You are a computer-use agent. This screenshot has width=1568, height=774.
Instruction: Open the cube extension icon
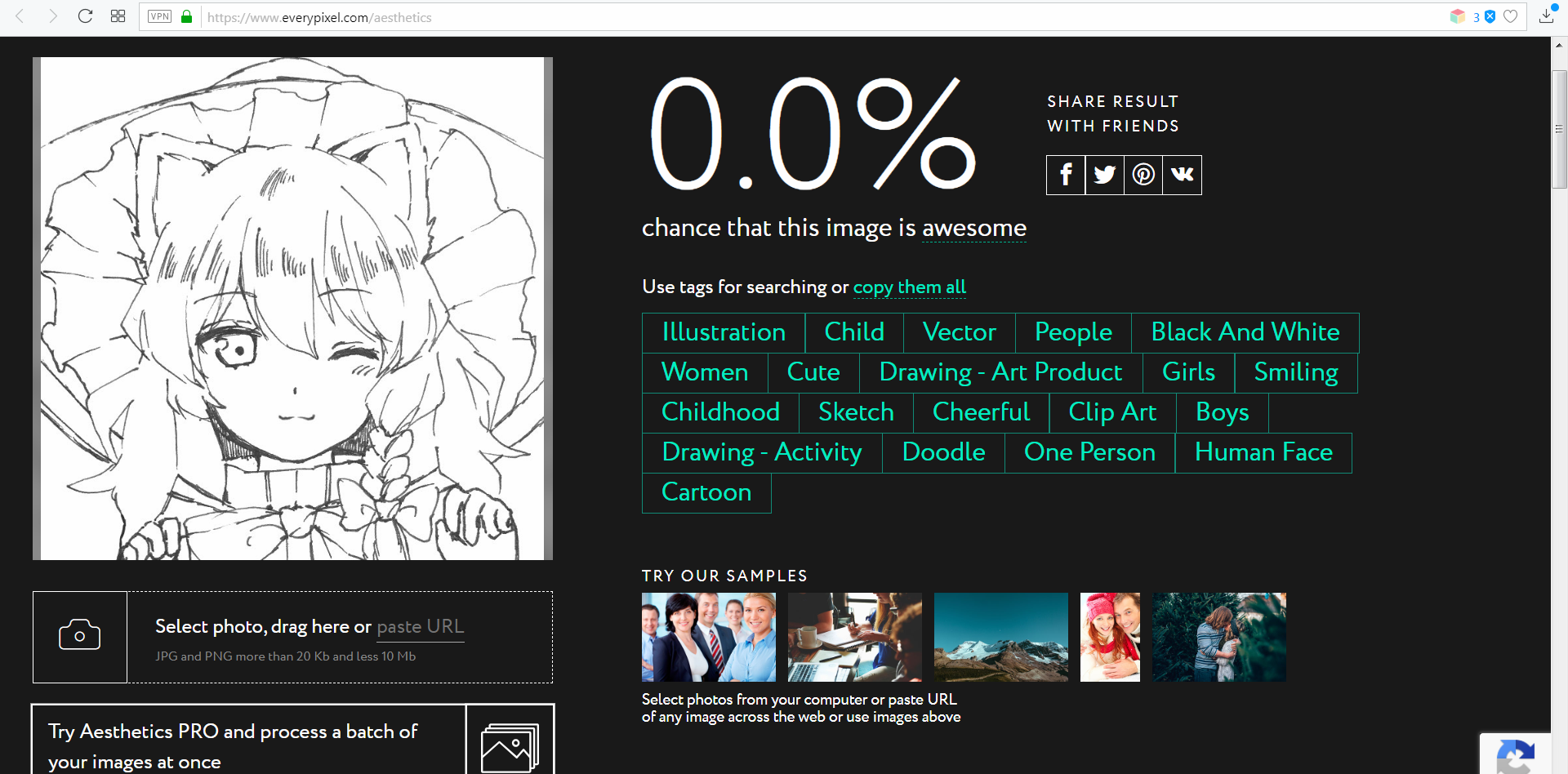[x=1458, y=16]
